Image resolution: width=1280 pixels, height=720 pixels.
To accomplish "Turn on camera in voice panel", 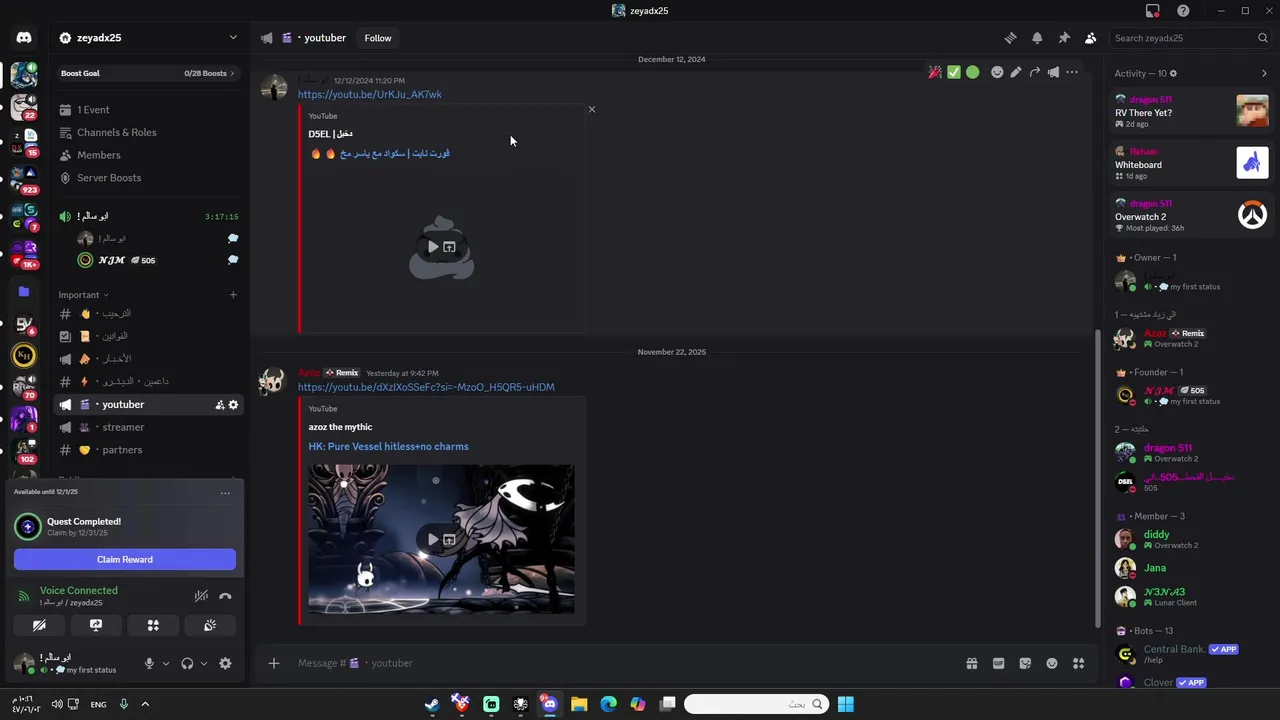I will [x=39, y=625].
